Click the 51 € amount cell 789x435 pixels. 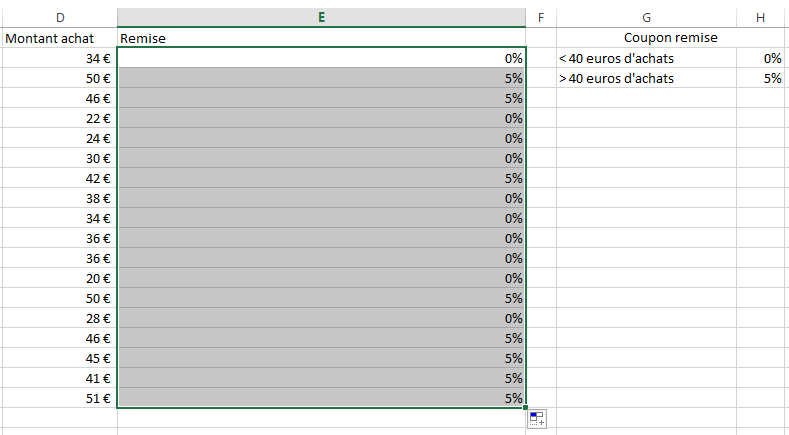(x=60, y=398)
